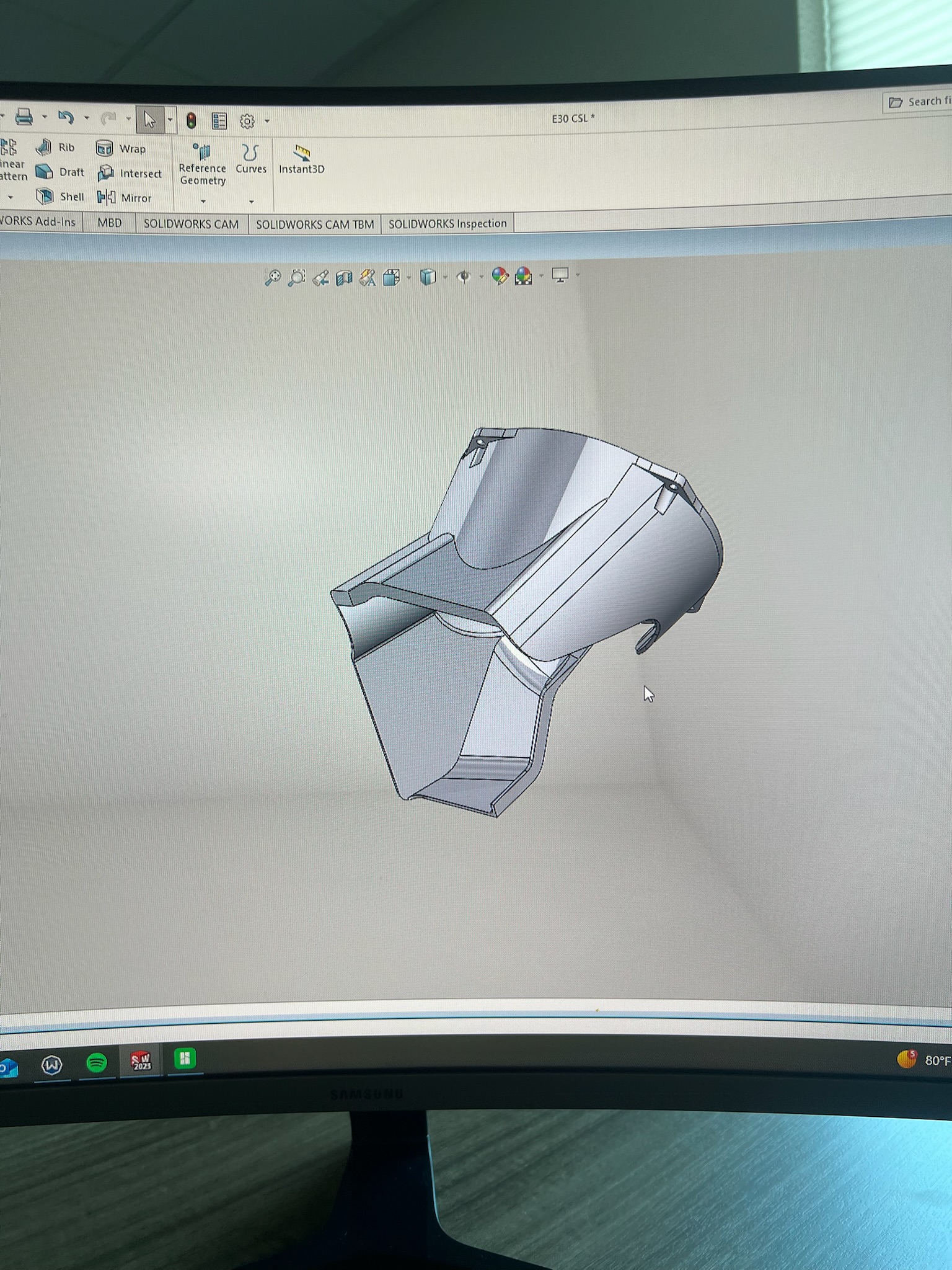The image size is (952, 1270).
Task: Click the greyed Redo arrow
Action: pyautogui.click(x=108, y=118)
